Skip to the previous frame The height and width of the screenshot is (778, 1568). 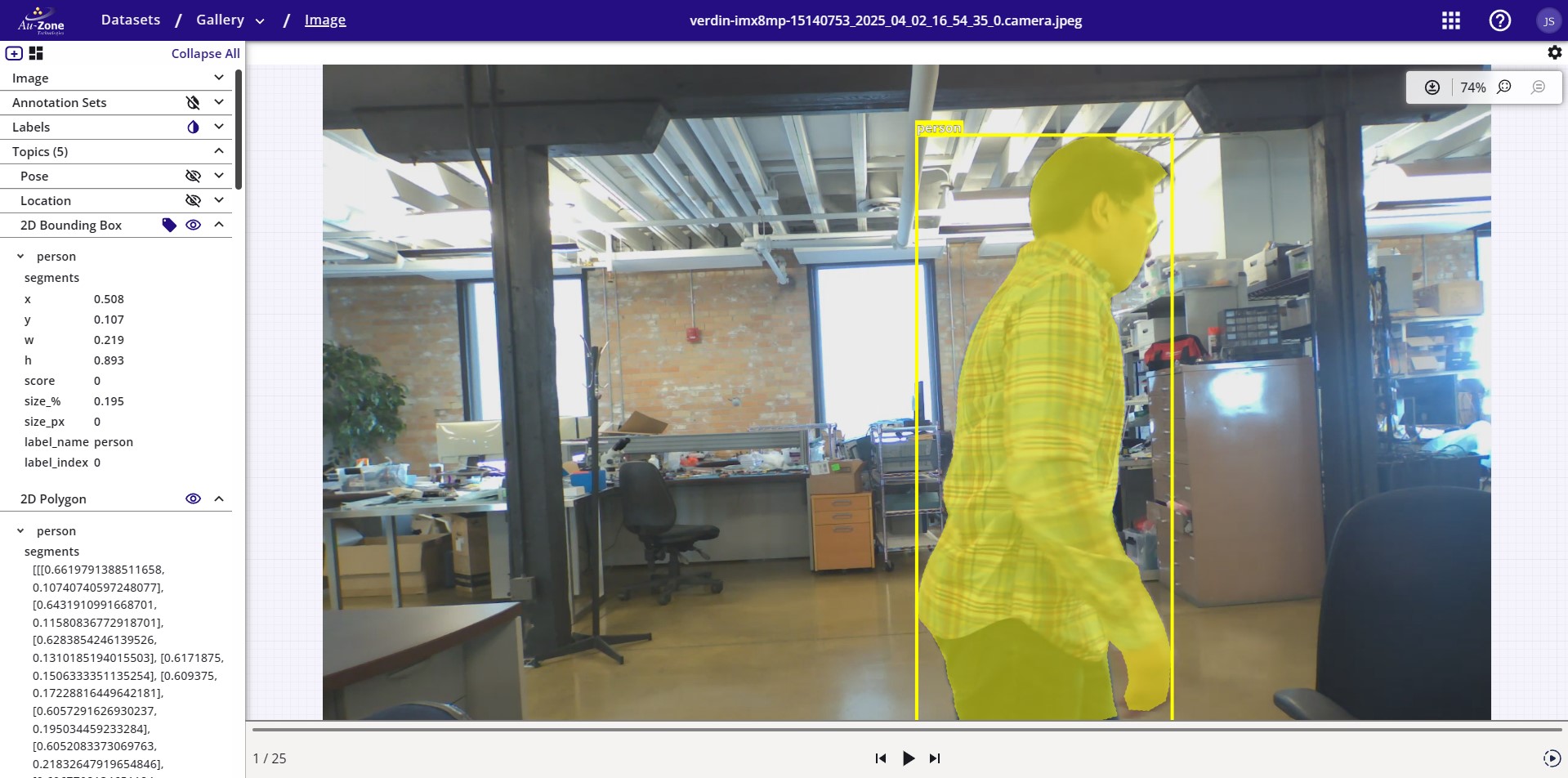pos(880,758)
